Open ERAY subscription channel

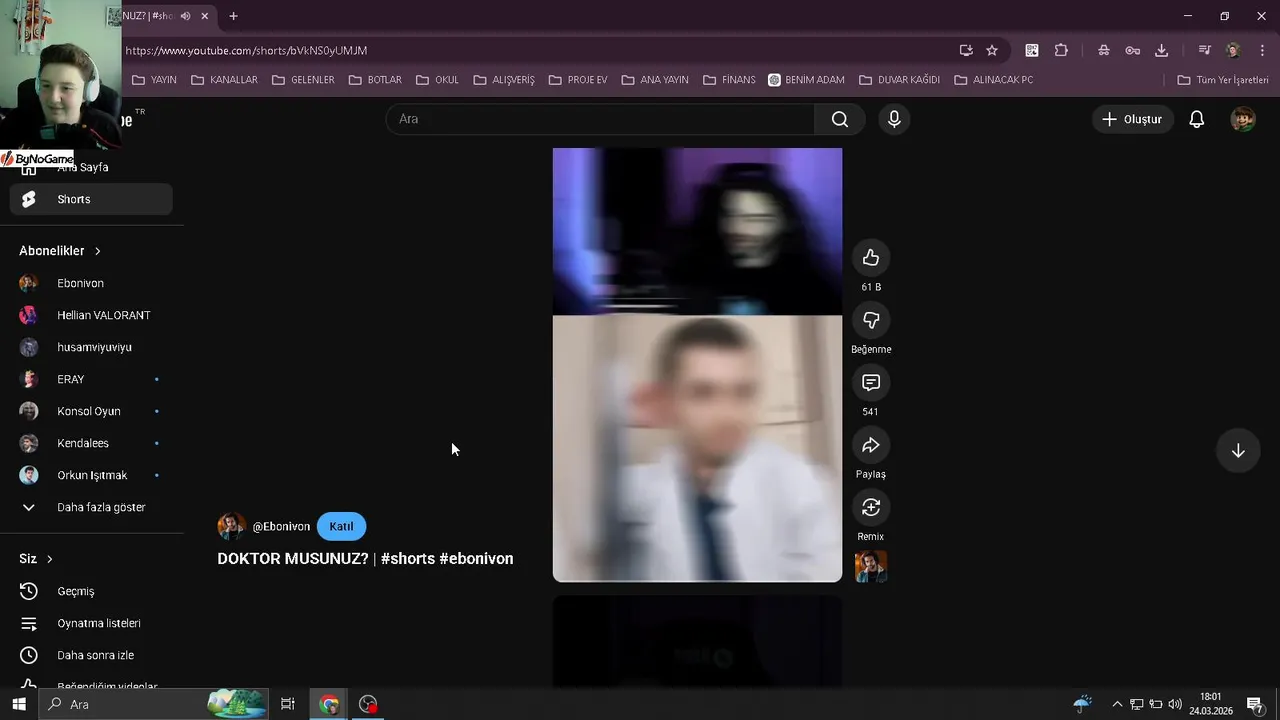point(91,379)
